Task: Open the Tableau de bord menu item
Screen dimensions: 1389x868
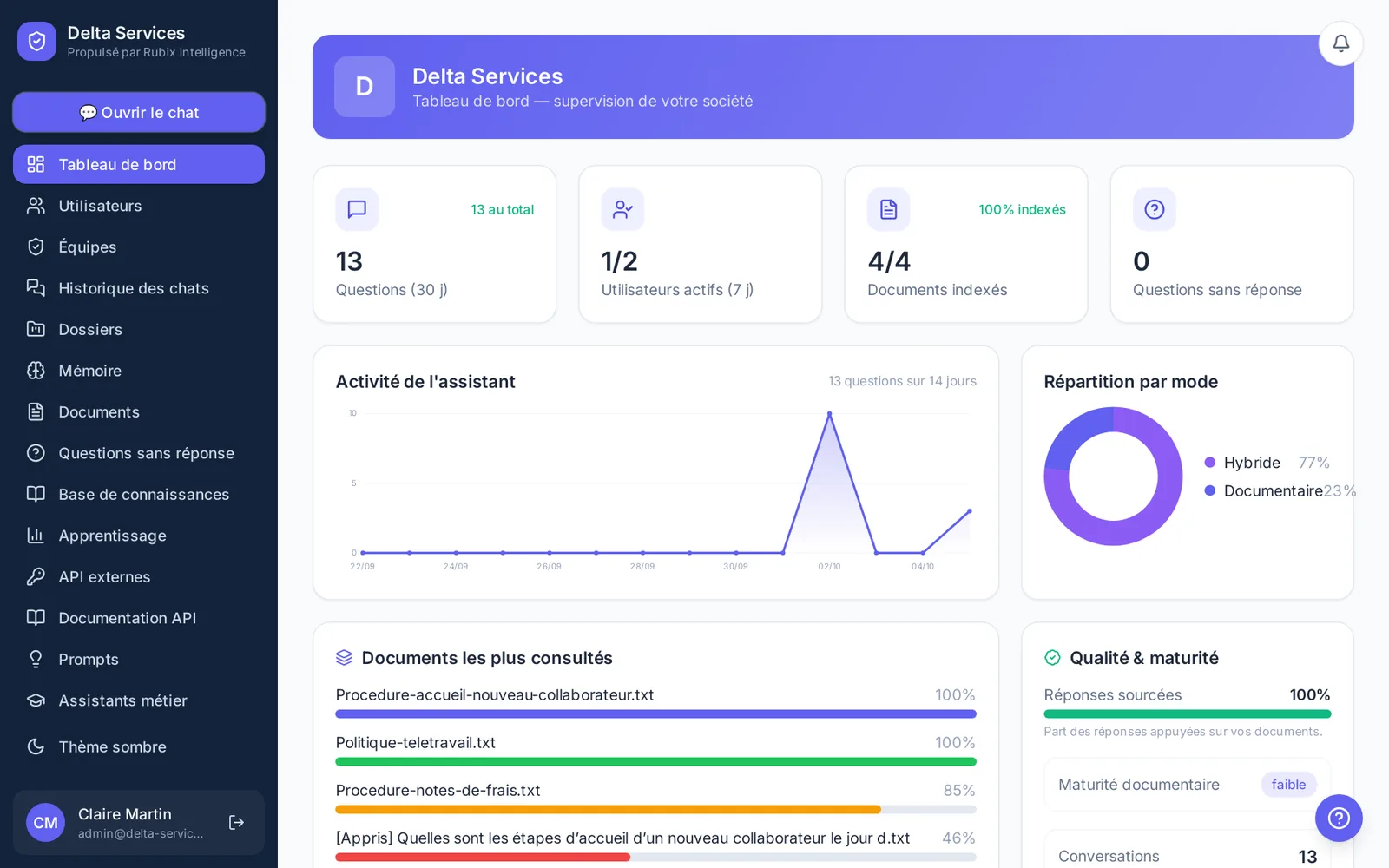Action: (139, 164)
